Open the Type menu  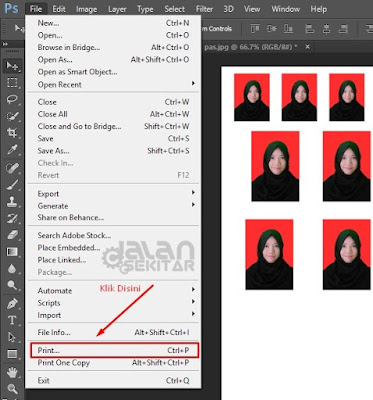[x=145, y=9]
